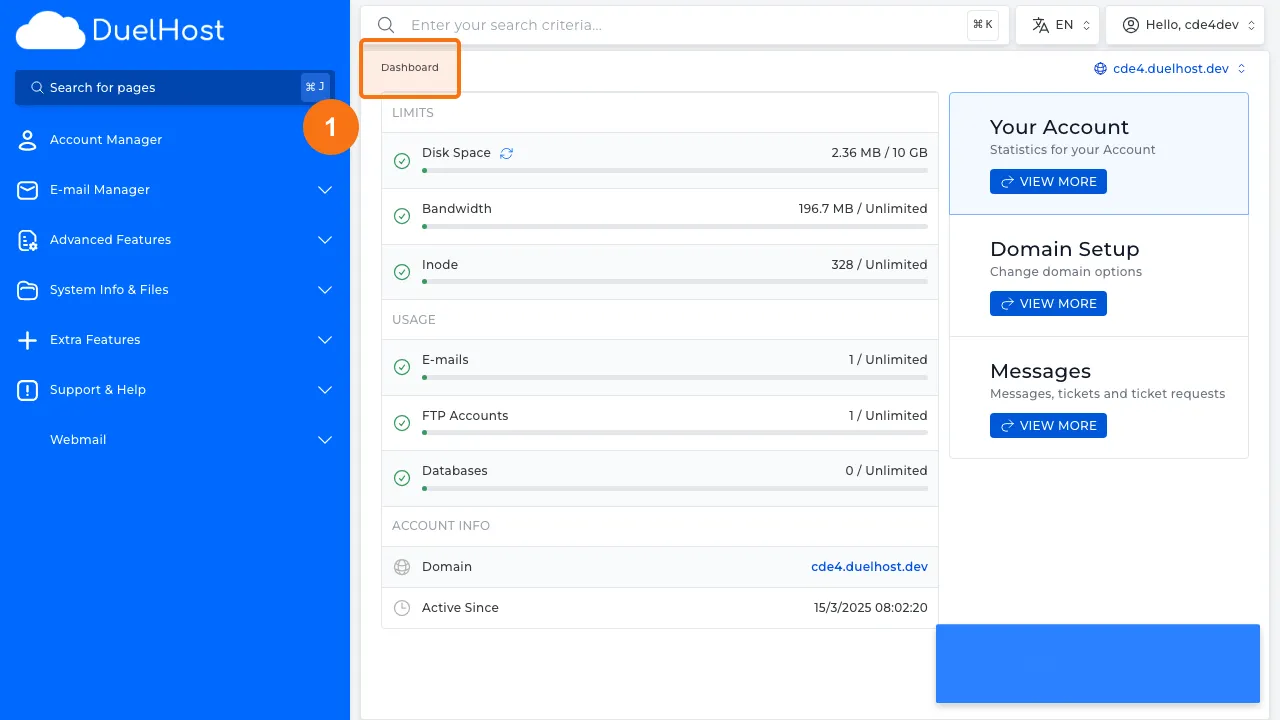The width and height of the screenshot is (1280, 720).
Task: Open the cde4.duelhost.dev domain selector
Action: click(x=1170, y=68)
